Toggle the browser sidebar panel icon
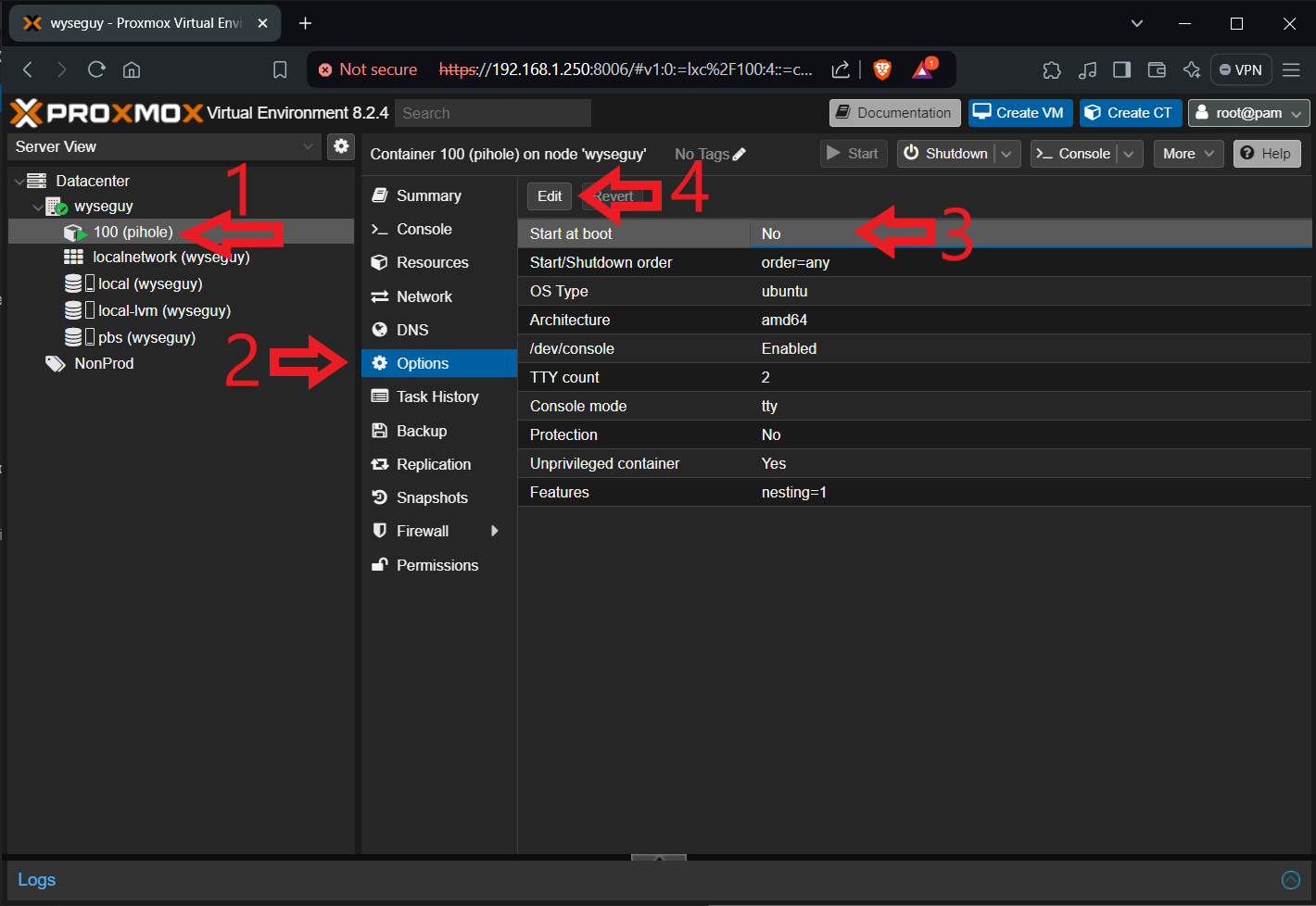The image size is (1316, 906). pos(1121,69)
